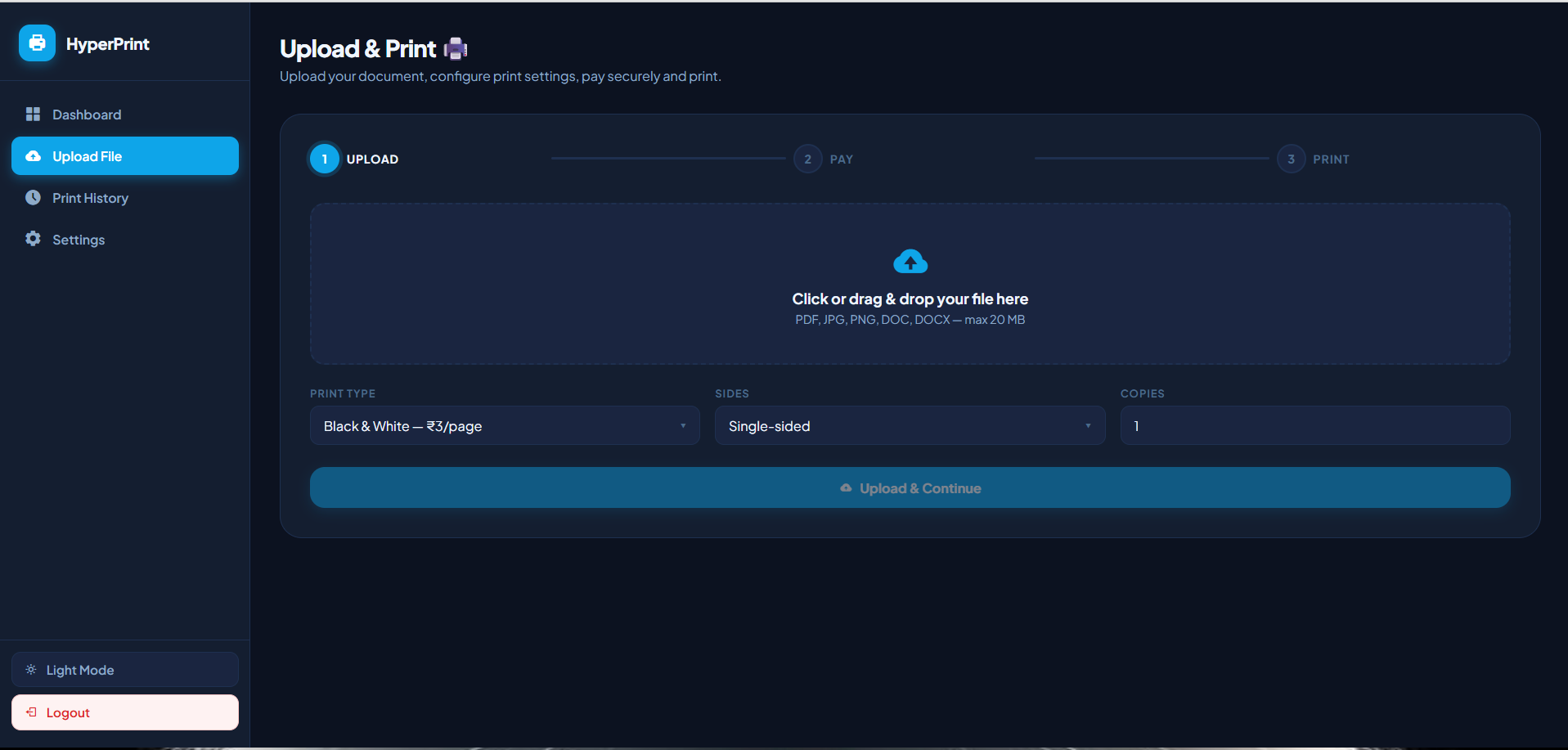The width and height of the screenshot is (1568, 750).
Task: Click step 1 Upload circle indicator
Action: pos(325,159)
